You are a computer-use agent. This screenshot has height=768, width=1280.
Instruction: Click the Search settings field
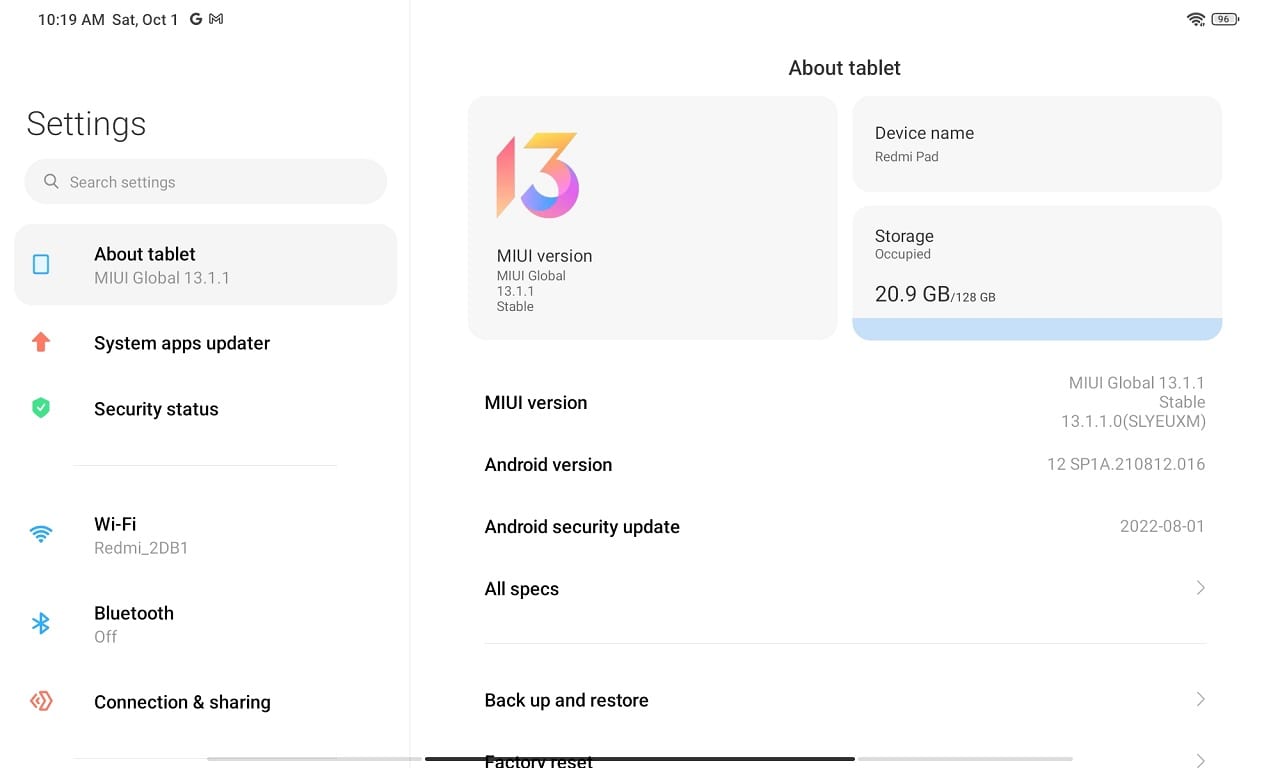(205, 181)
